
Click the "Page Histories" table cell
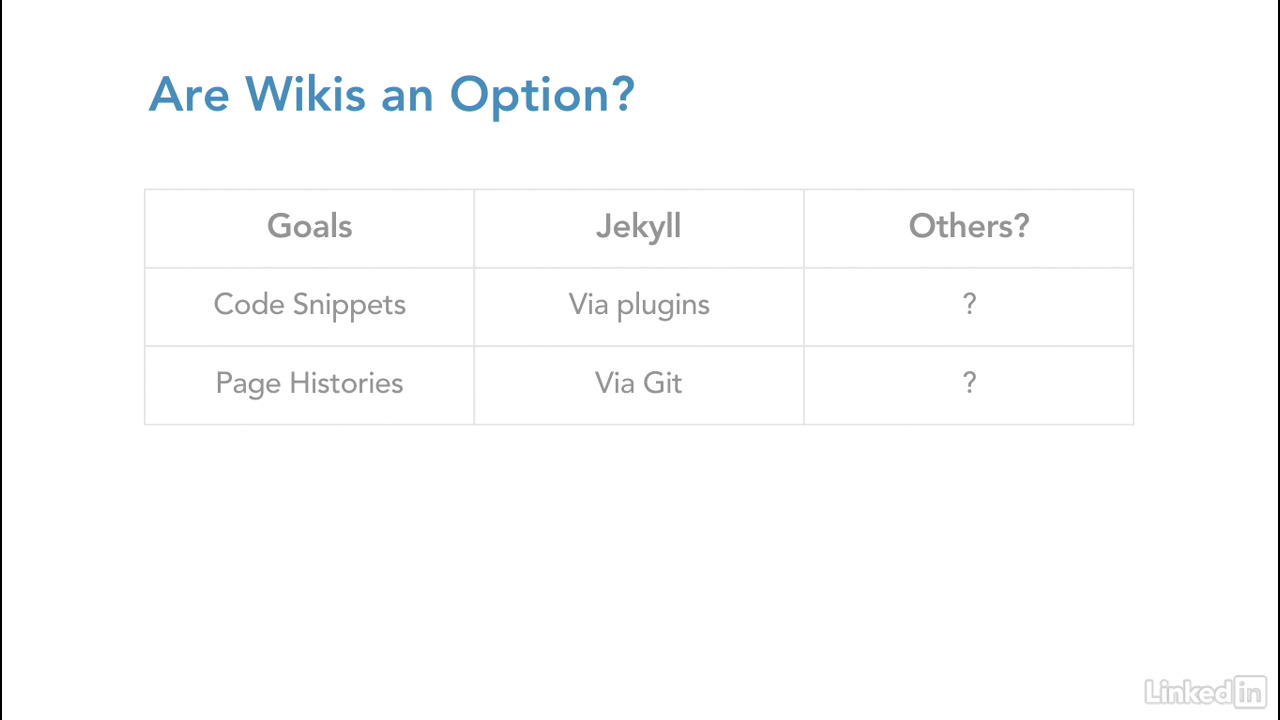pos(309,383)
